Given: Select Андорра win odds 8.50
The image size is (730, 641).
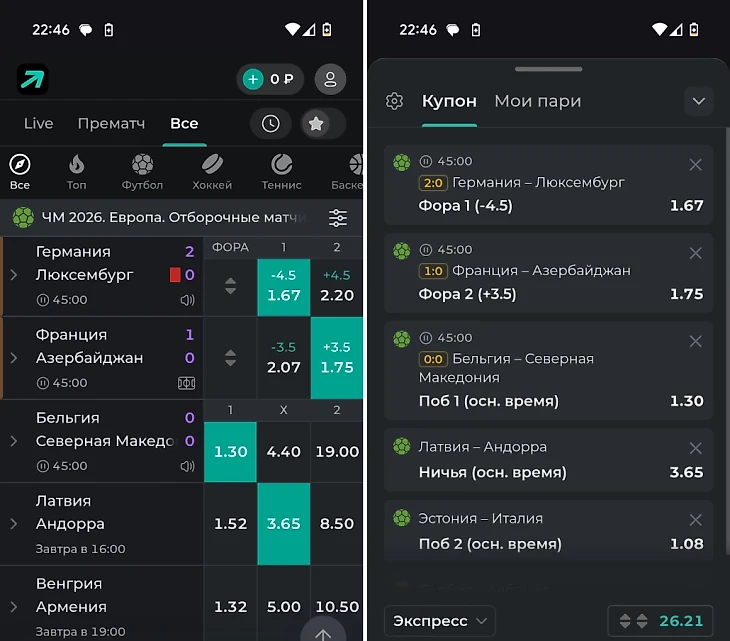Looking at the screenshot, I should pos(337,524).
